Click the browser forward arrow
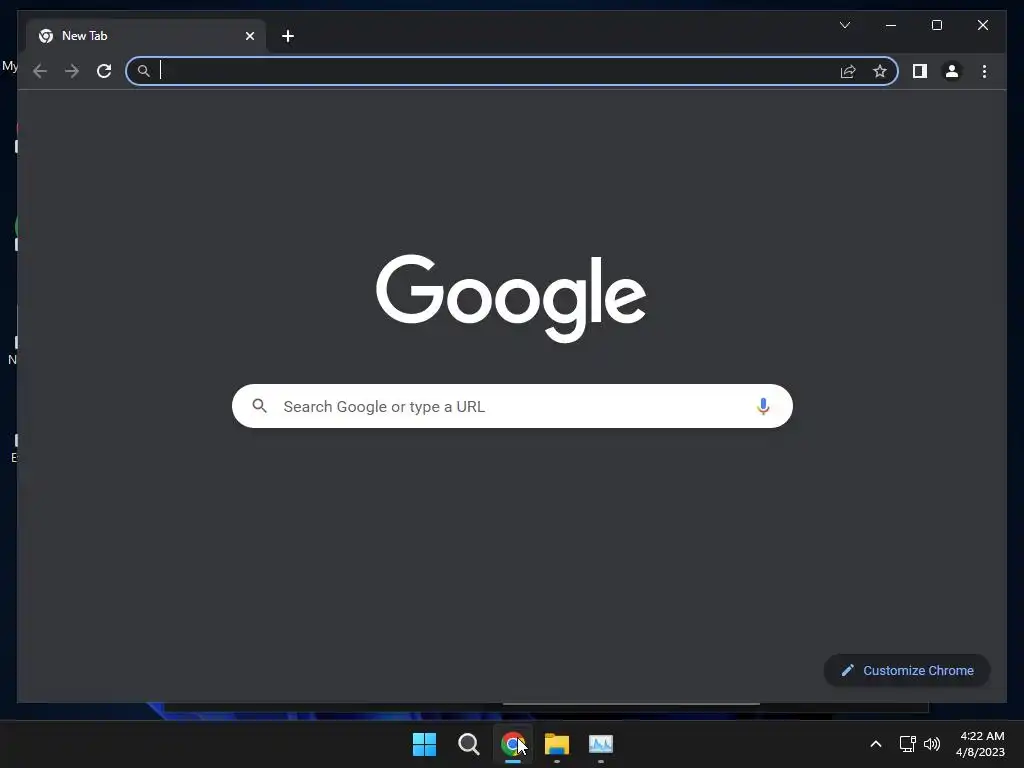Screen dimensions: 1024x768 coord(72,71)
